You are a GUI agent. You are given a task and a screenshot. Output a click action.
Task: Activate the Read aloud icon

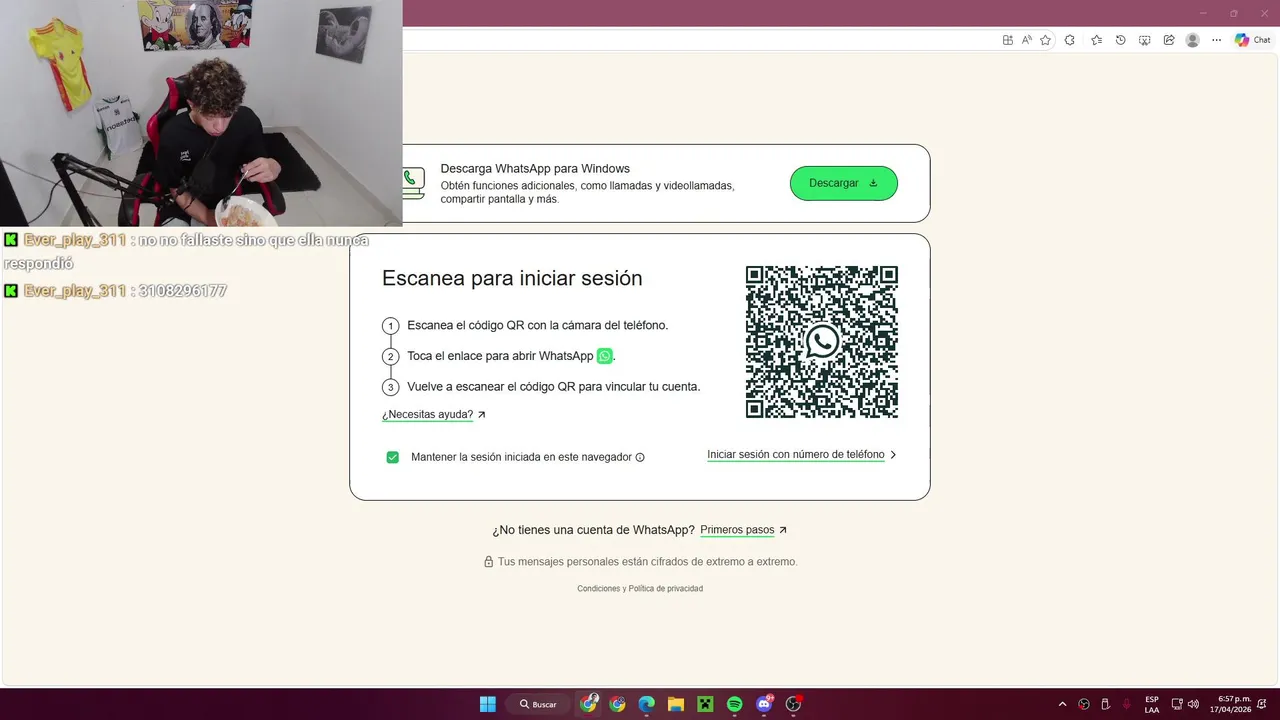1026,40
